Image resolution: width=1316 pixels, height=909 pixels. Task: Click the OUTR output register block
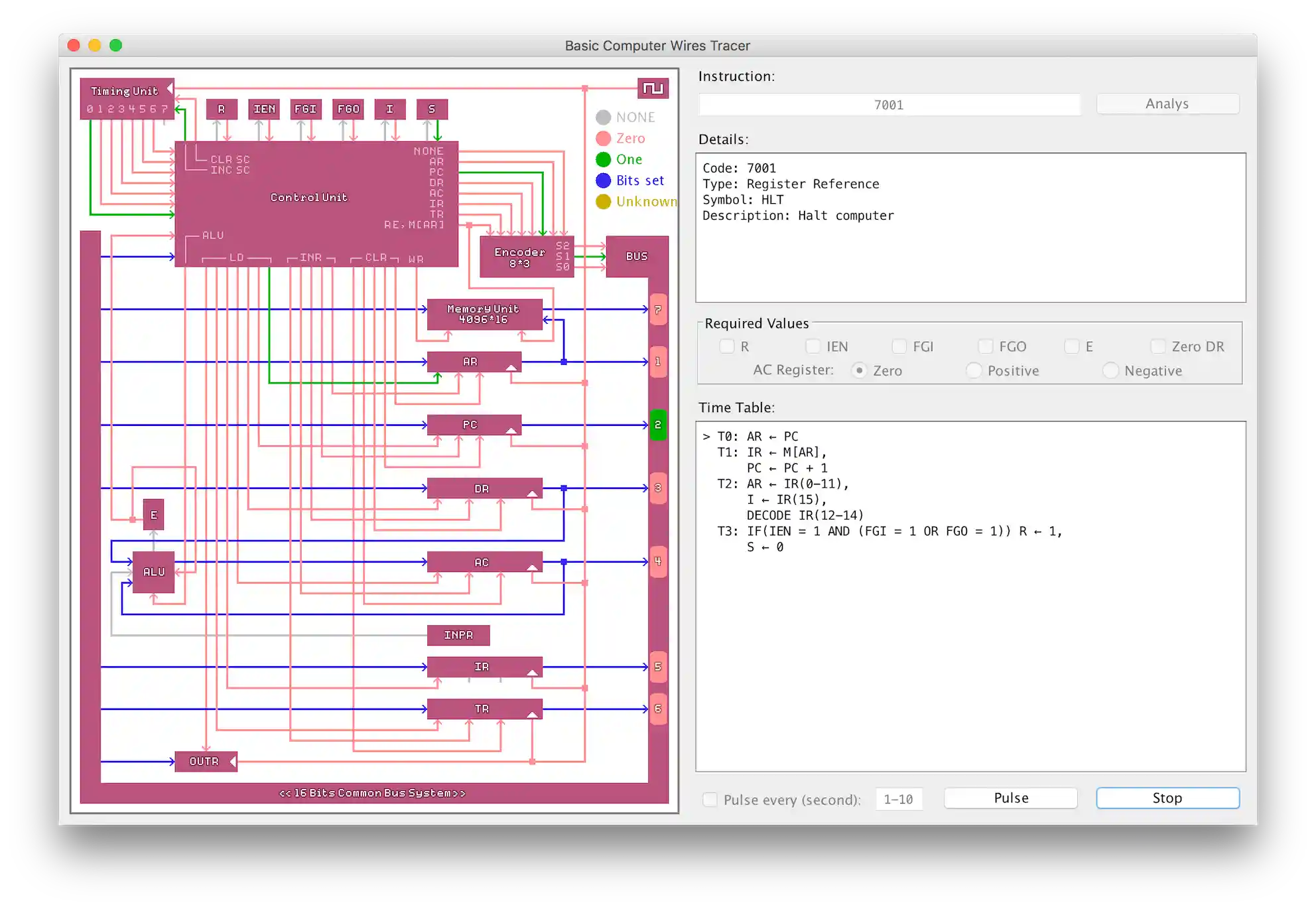pos(205,761)
